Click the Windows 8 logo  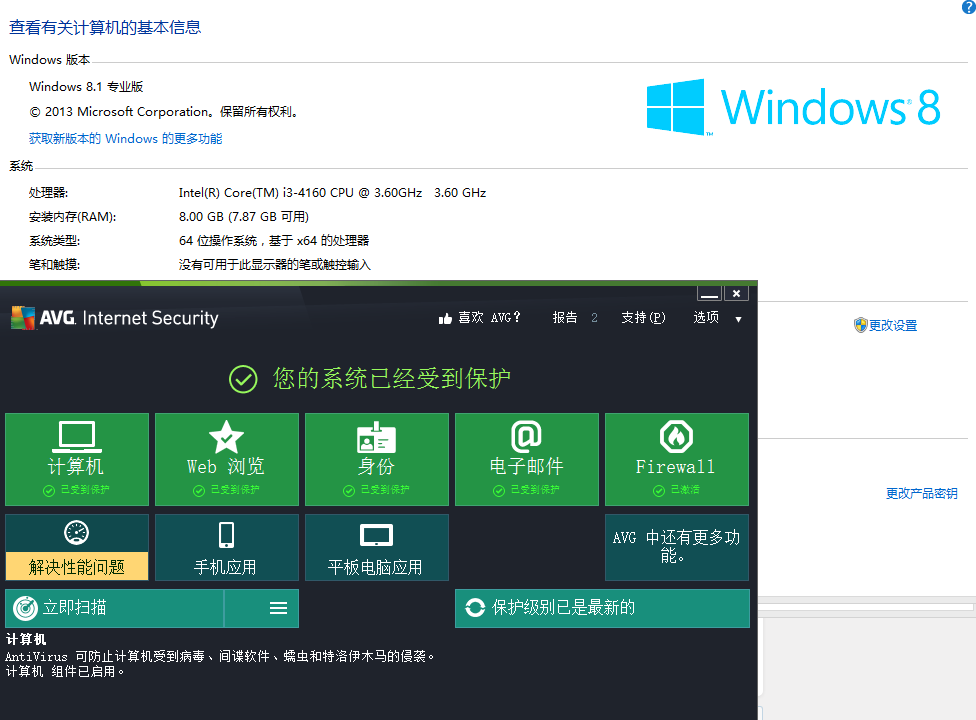[x=794, y=107]
